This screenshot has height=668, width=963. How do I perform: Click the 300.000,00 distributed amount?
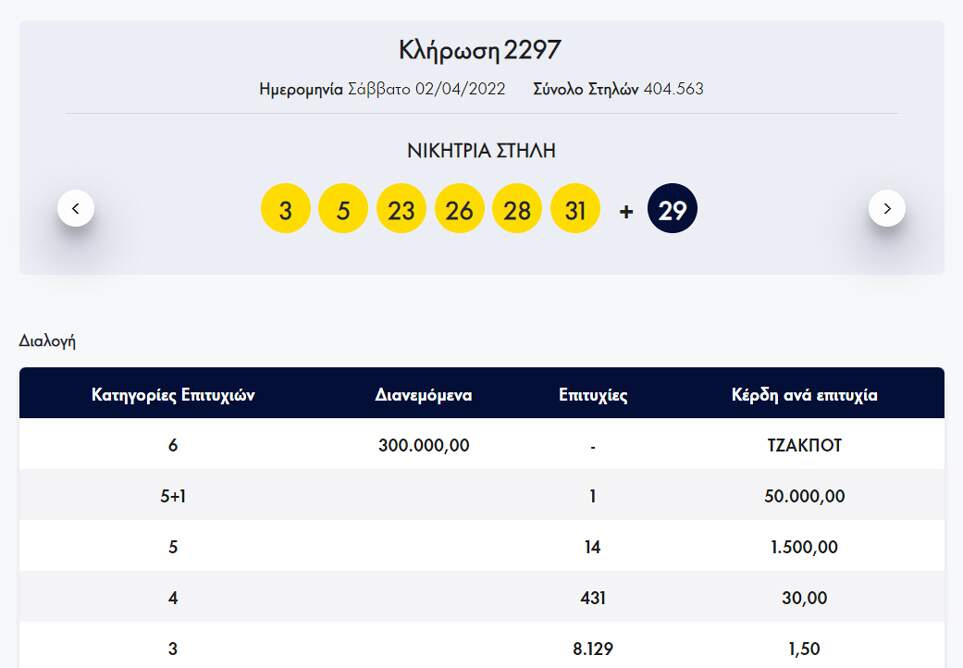(423, 445)
